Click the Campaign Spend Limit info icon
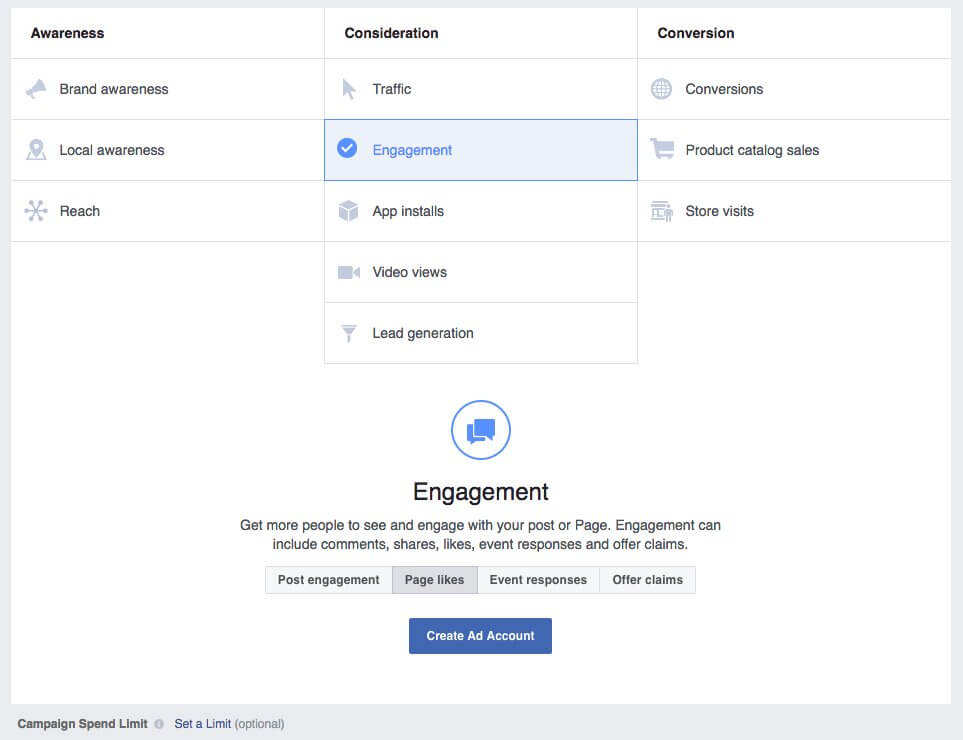 click(x=160, y=723)
